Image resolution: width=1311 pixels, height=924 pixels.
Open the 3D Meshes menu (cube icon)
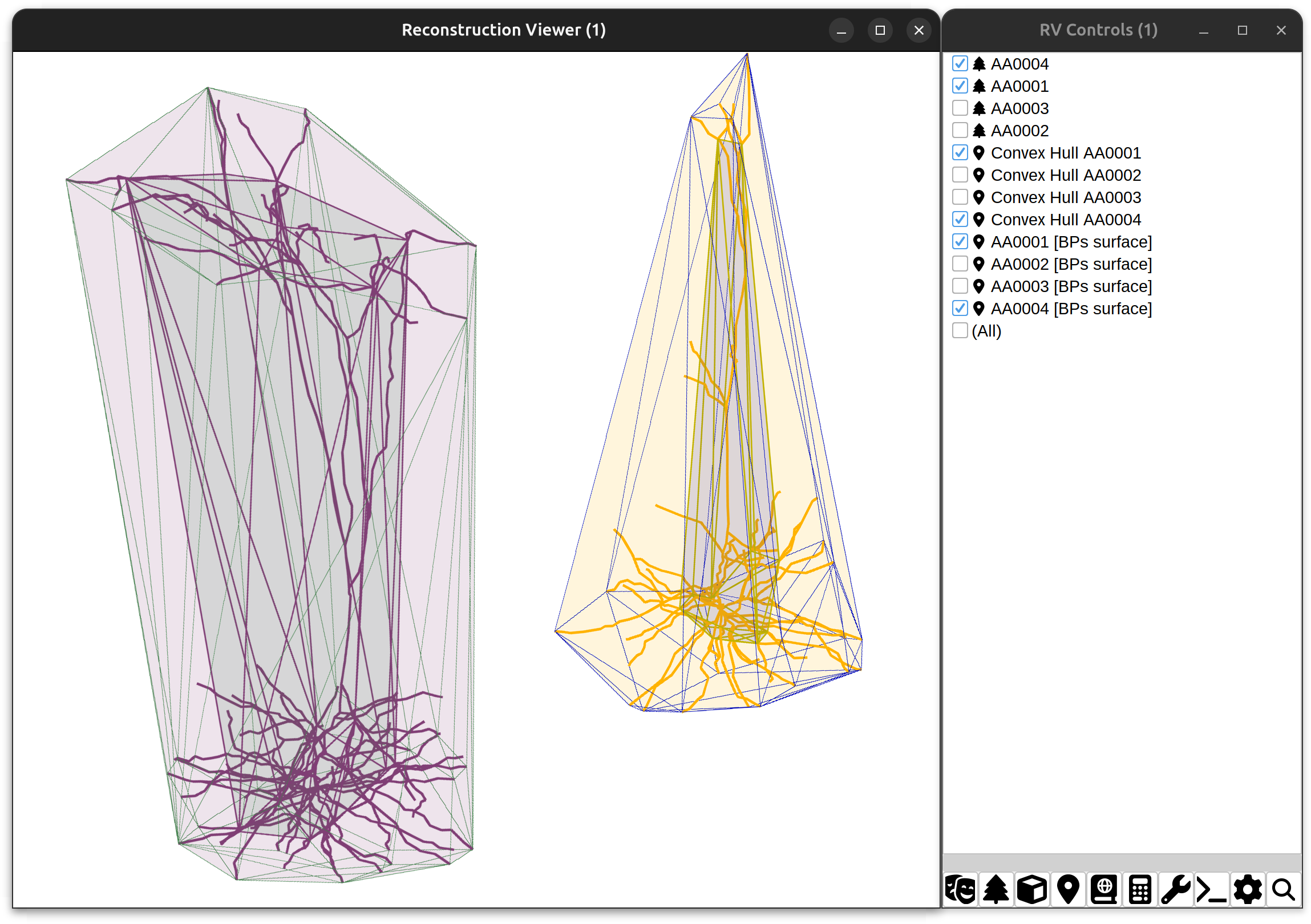[1033, 889]
